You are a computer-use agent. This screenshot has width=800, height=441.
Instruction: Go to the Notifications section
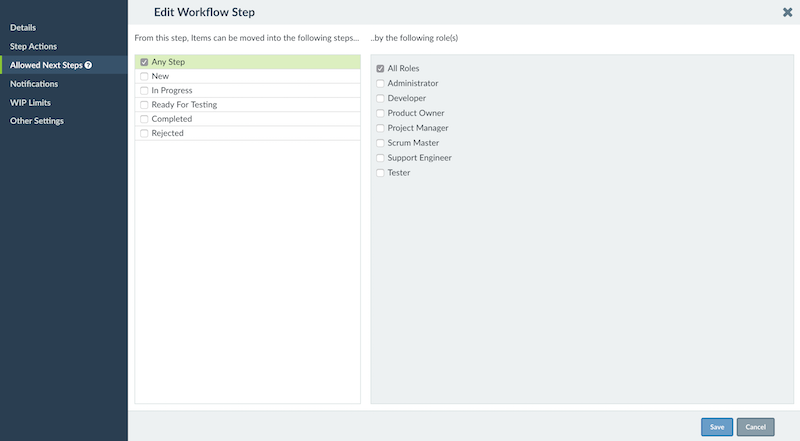click(34, 84)
